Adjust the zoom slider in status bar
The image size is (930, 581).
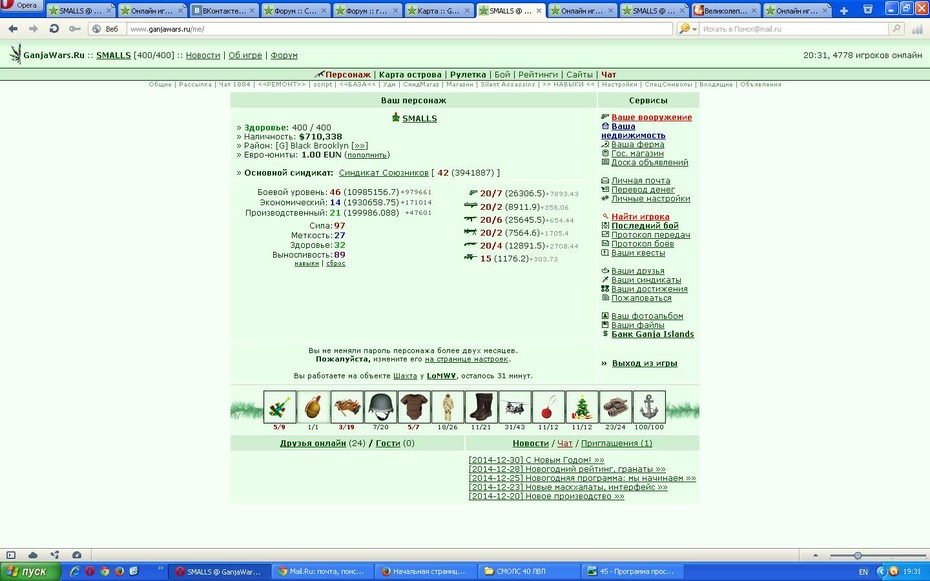click(857, 556)
